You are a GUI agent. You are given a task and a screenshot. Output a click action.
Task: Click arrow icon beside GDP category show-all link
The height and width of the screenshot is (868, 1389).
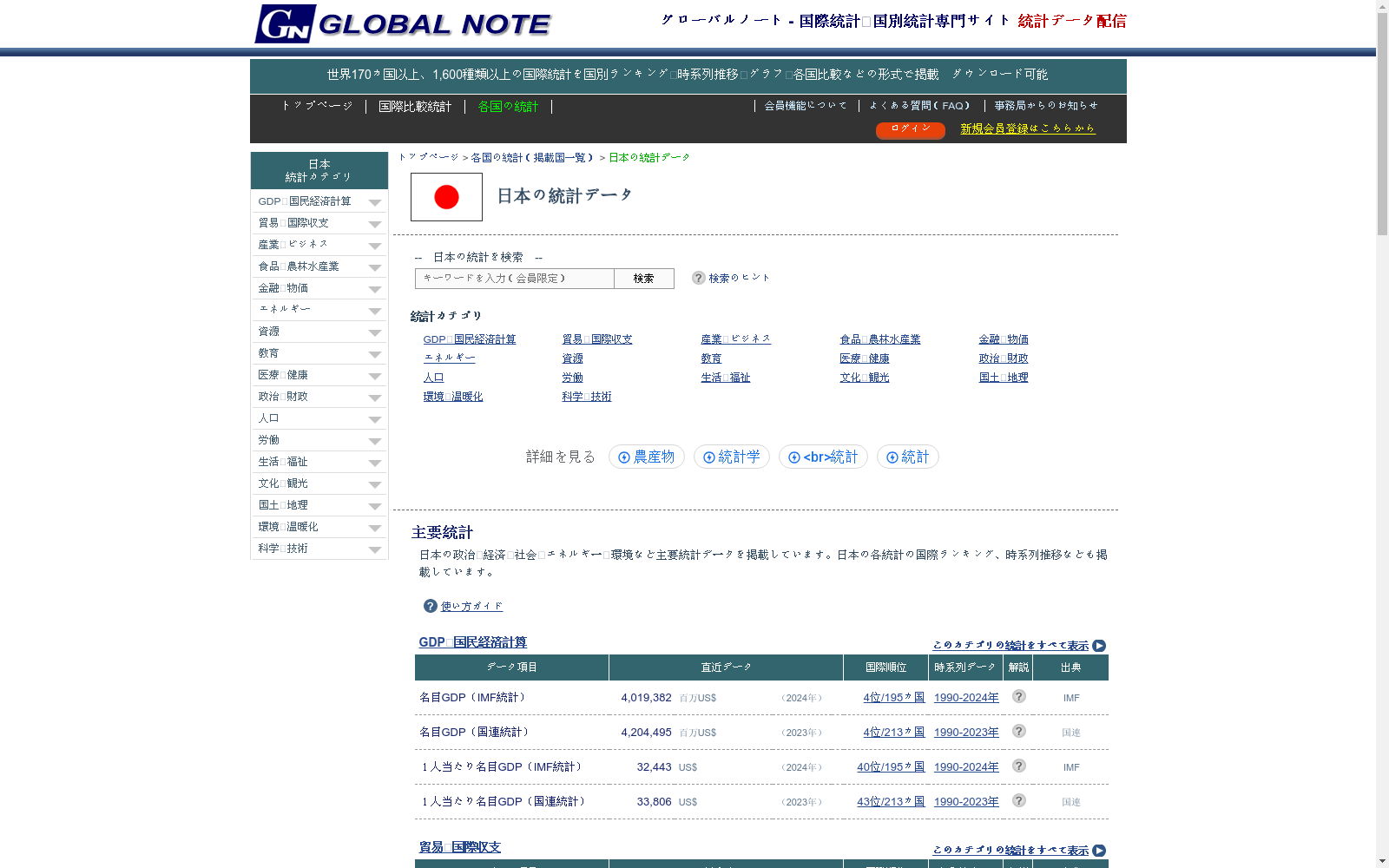coord(1099,646)
